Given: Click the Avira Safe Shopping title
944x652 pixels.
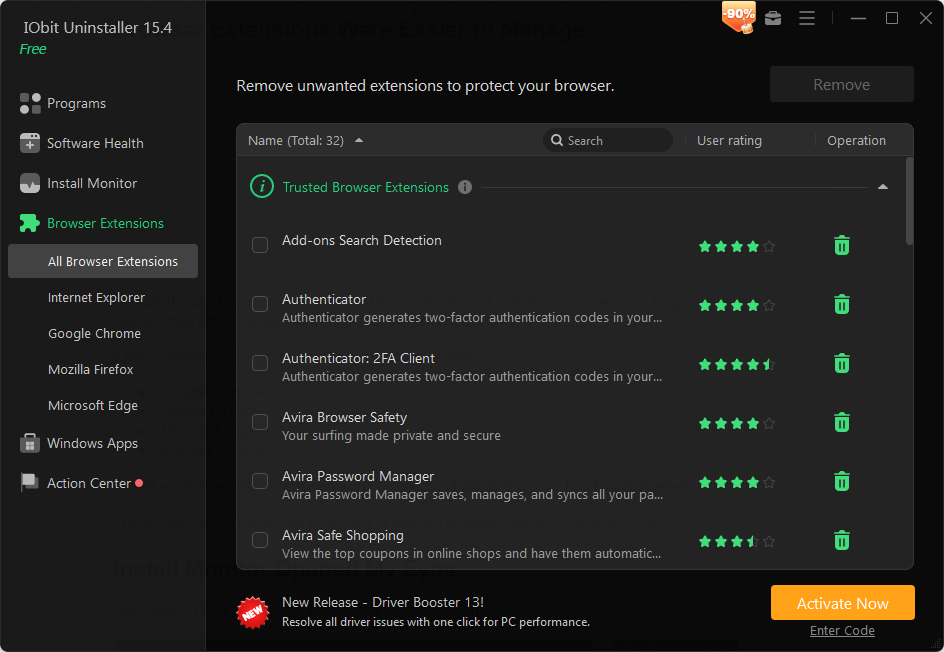Looking at the screenshot, I should [x=343, y=535].
